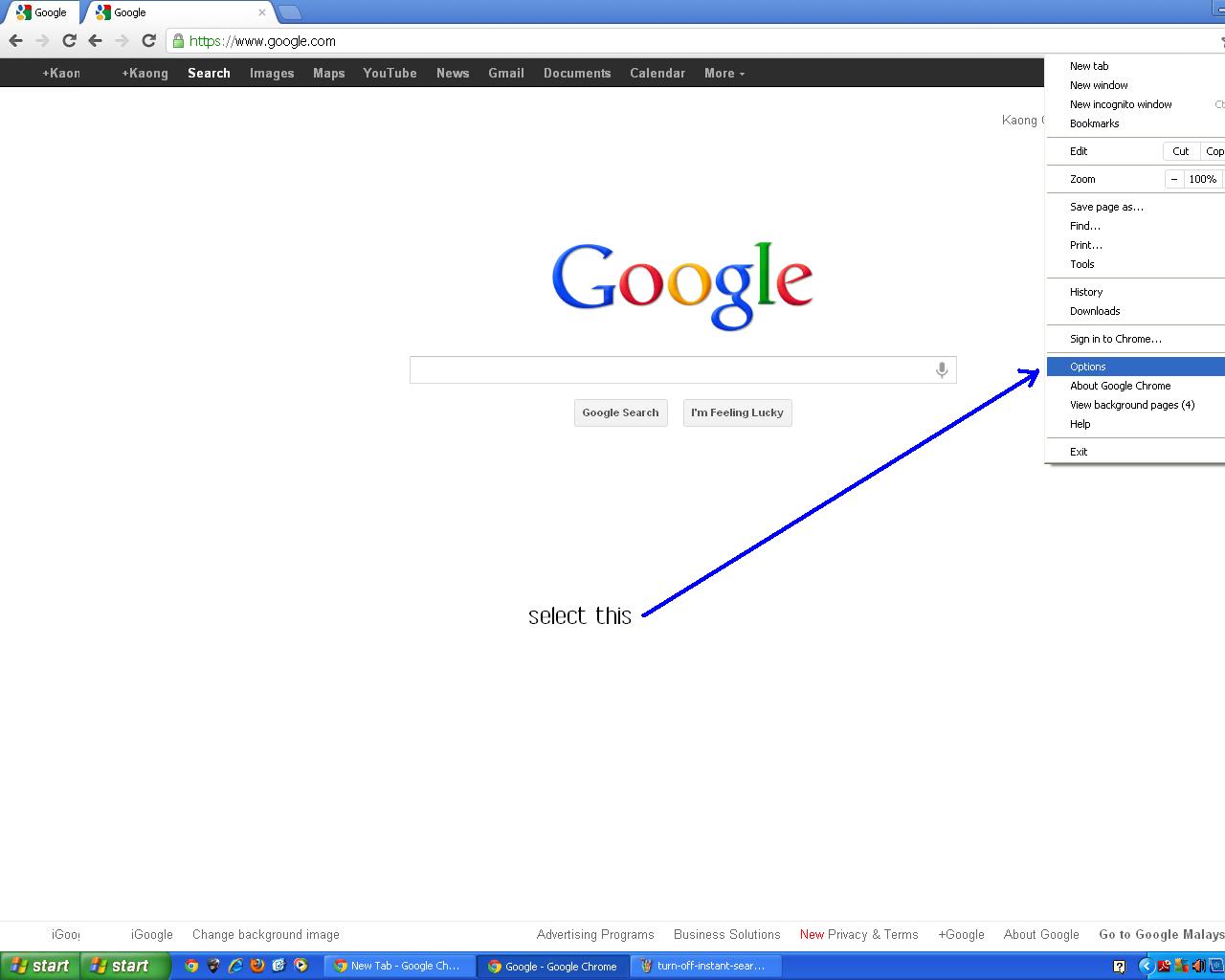The image size is (1225, 980).
Task: Click the Google Search button
Action: pyautogui.click(x=620, y=412)
